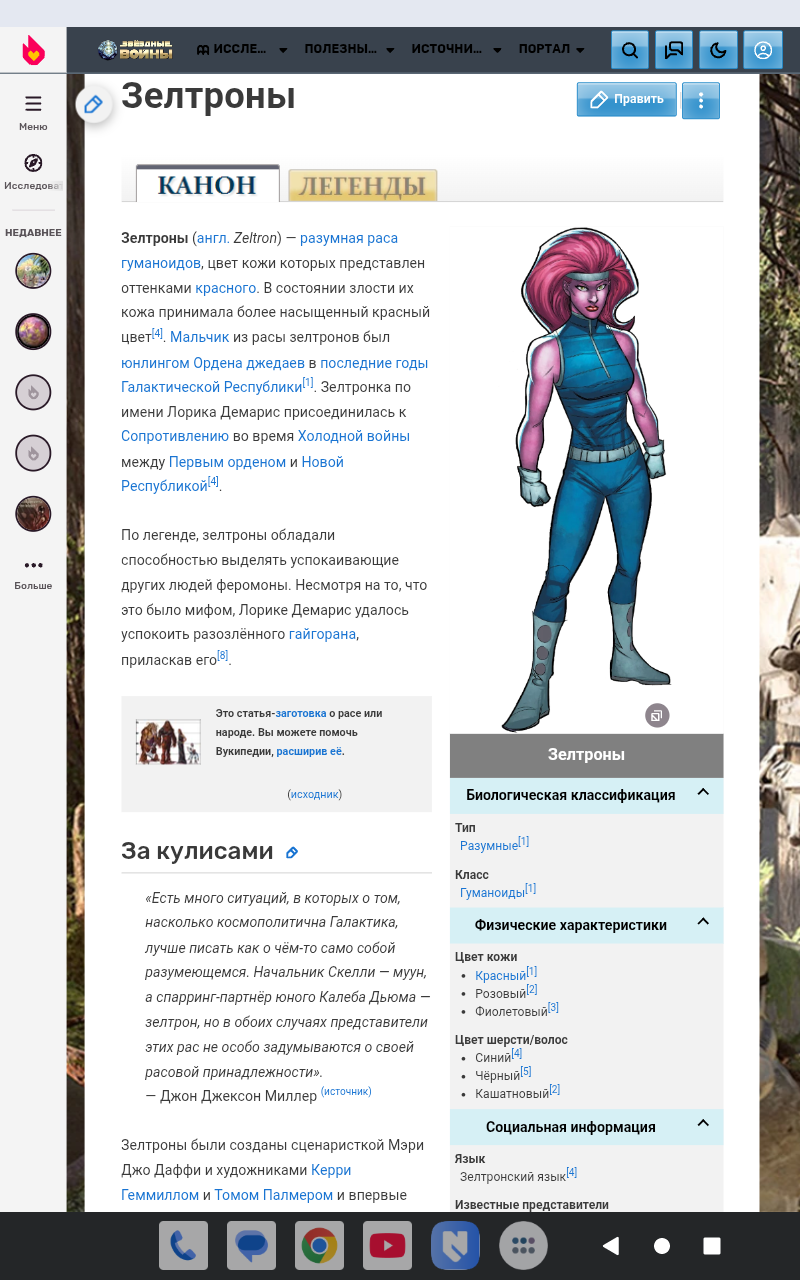Open the user account icon
Image resolution: width=800 pixels, height=1280 pixels.
tap(763, 50)
